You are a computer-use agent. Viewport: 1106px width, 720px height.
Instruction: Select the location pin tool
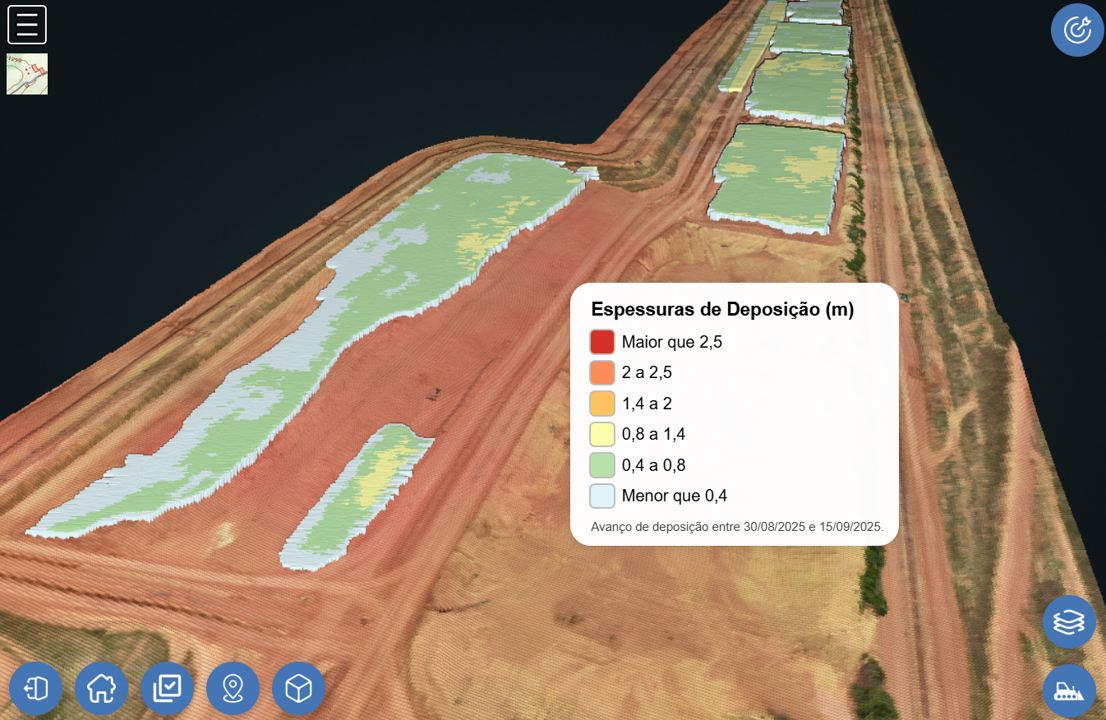(233, 688)
